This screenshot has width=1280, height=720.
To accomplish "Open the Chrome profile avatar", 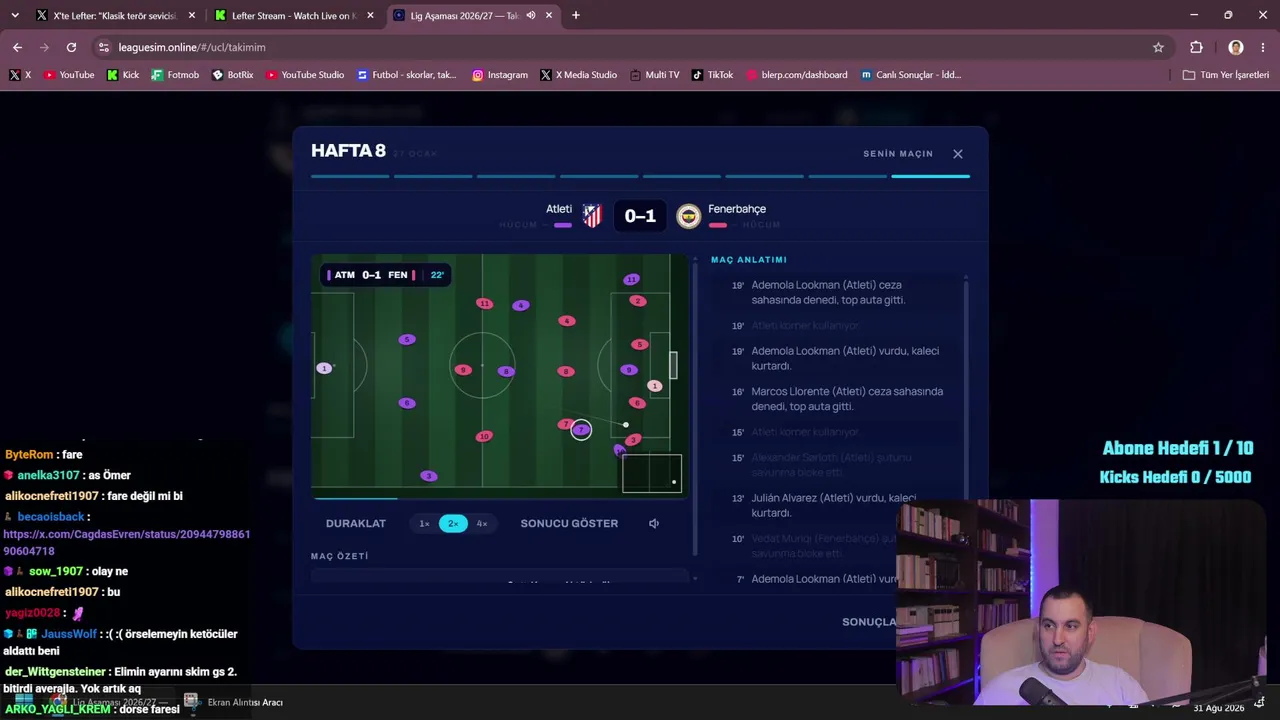I will [x=1236, y=47].
